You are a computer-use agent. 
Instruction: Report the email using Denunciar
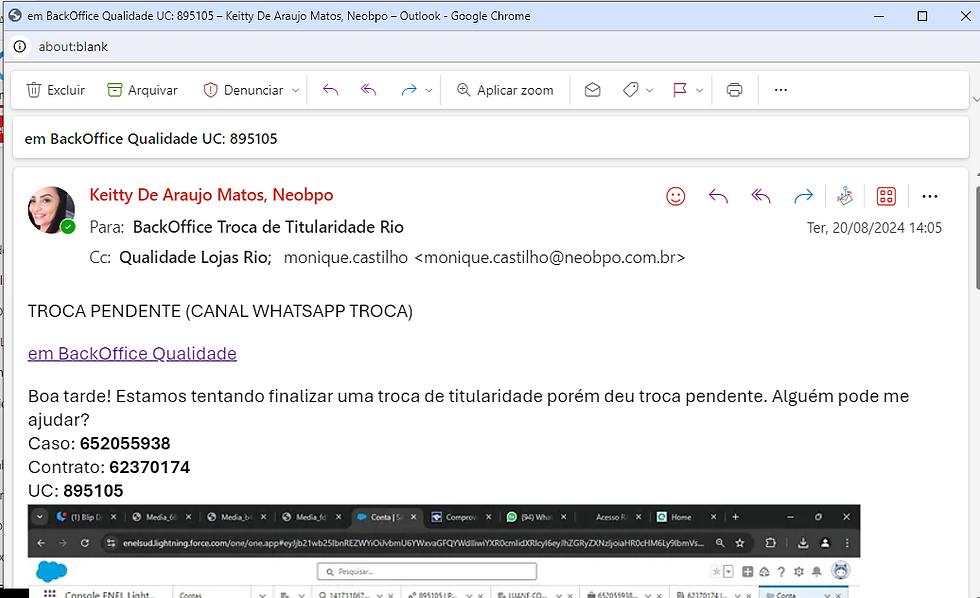point(244,90)
